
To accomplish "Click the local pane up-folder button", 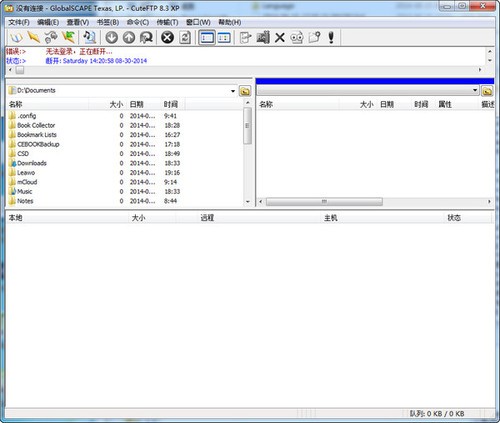I will (x=245, y=91).
